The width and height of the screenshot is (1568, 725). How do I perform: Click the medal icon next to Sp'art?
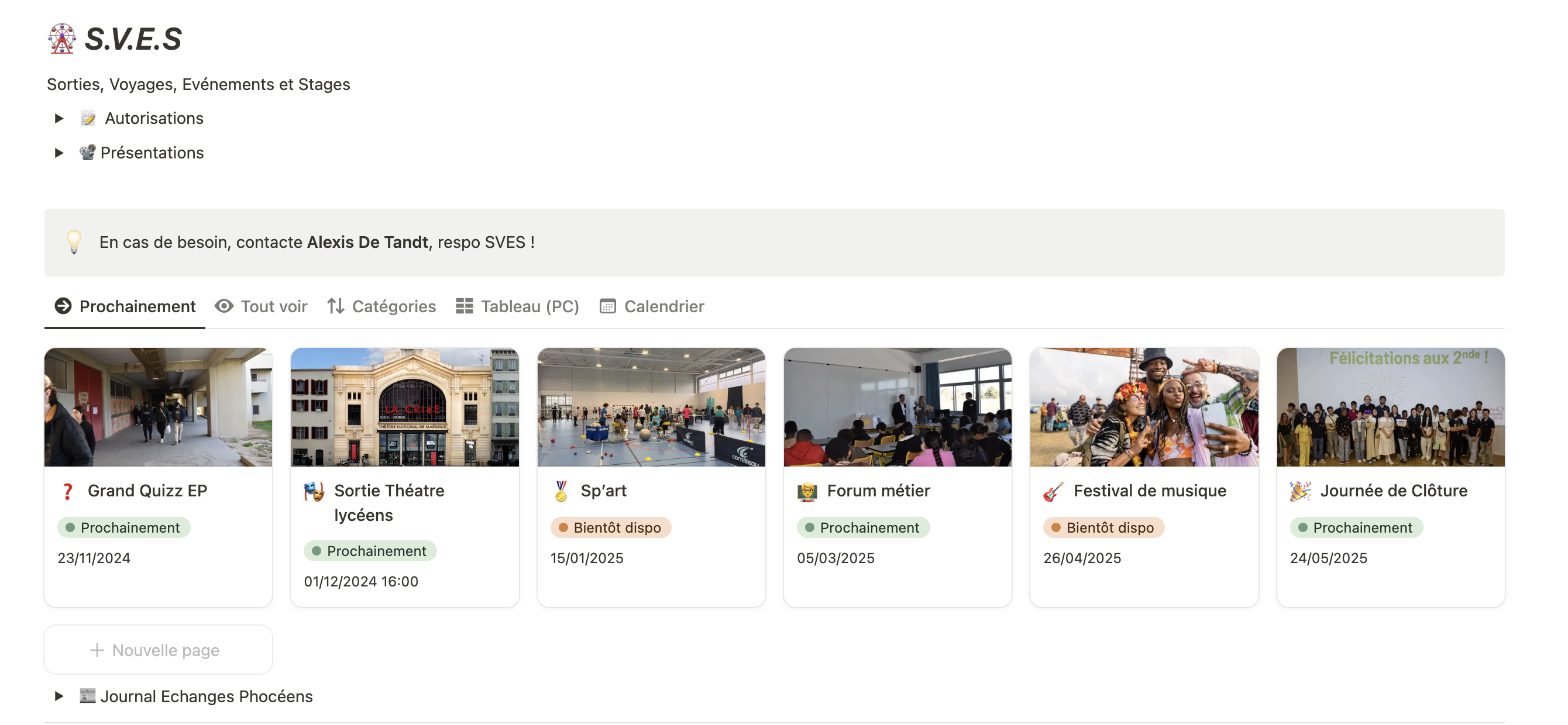pyautogui.click(x=561, y=491)
